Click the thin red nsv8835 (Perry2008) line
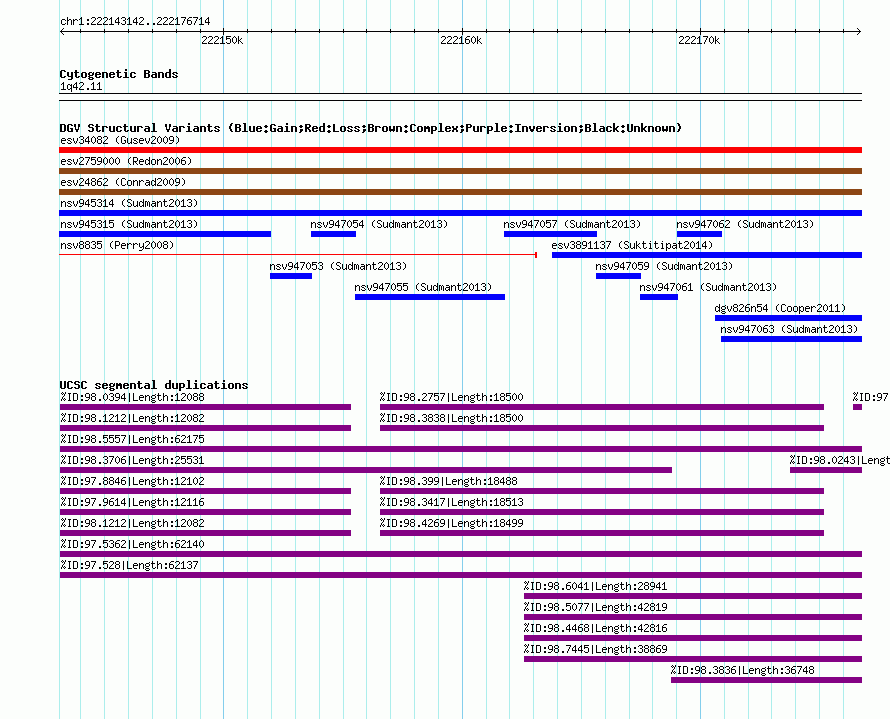890x719 pixels. [x=298, y=255]
